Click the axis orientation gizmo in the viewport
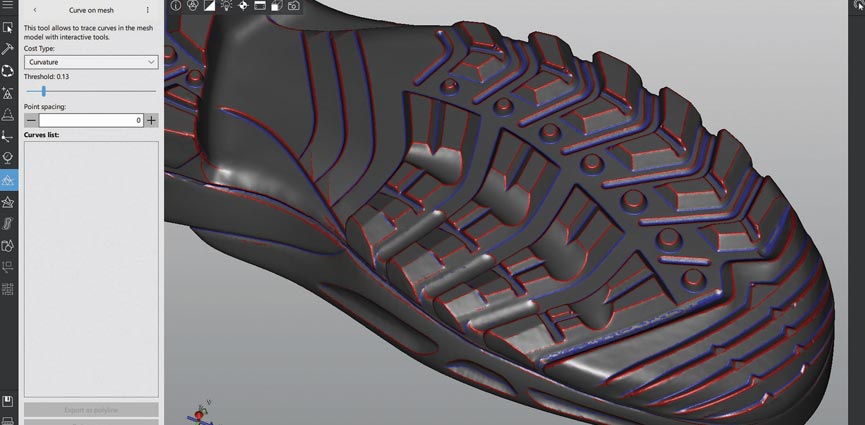The height and width of the screenshot is (425, 865). coord(199,413)
